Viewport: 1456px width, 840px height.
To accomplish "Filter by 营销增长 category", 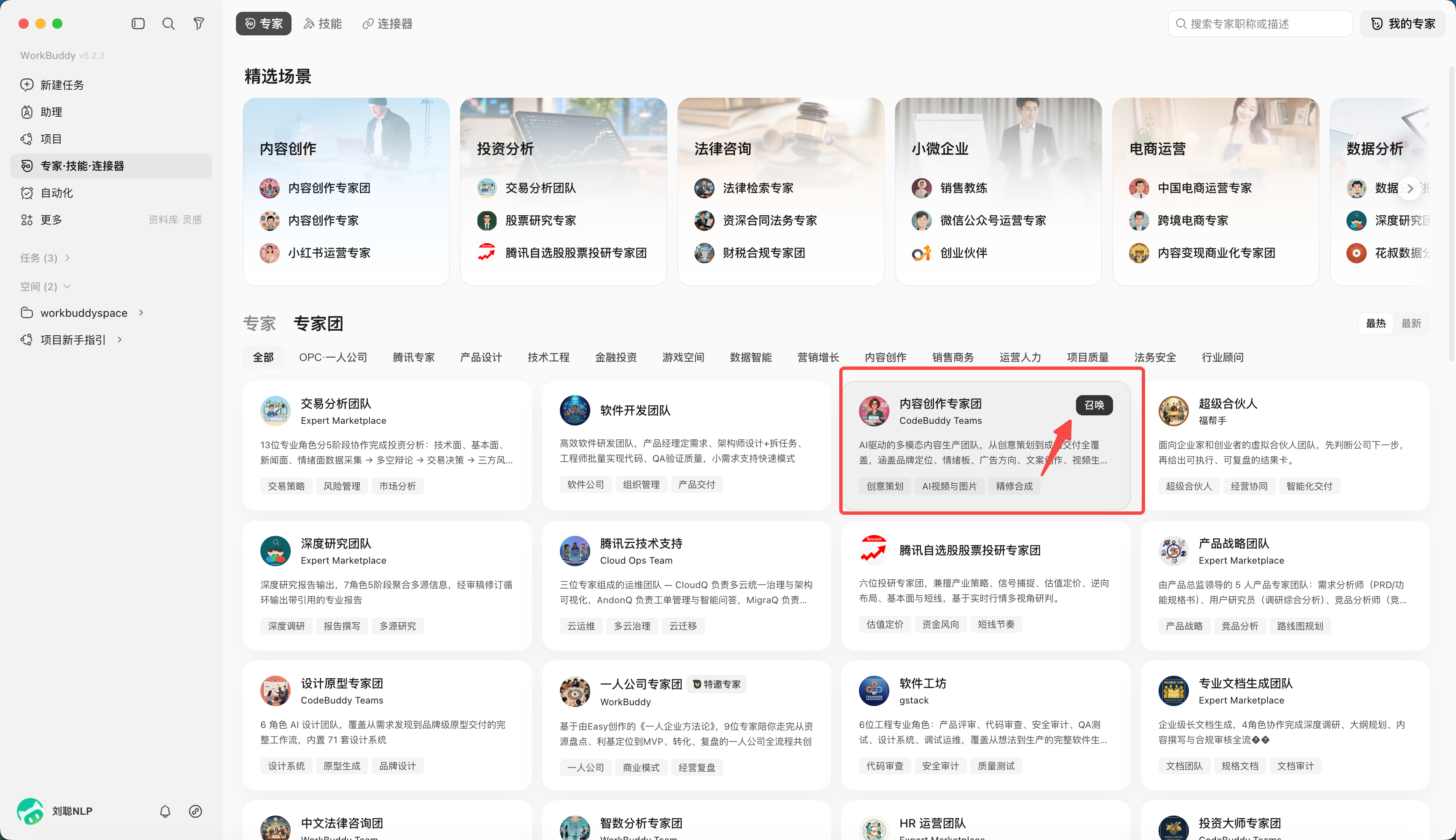I will (x=818, y=357).
